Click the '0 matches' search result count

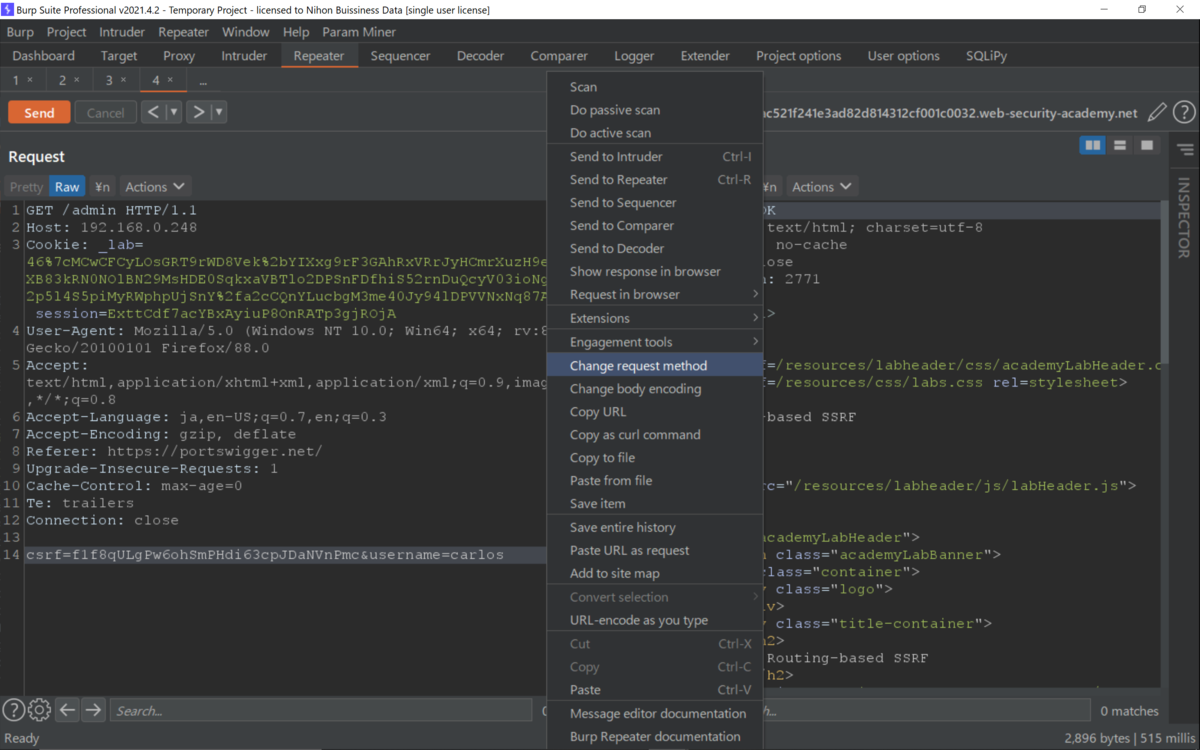(1129, 711)
